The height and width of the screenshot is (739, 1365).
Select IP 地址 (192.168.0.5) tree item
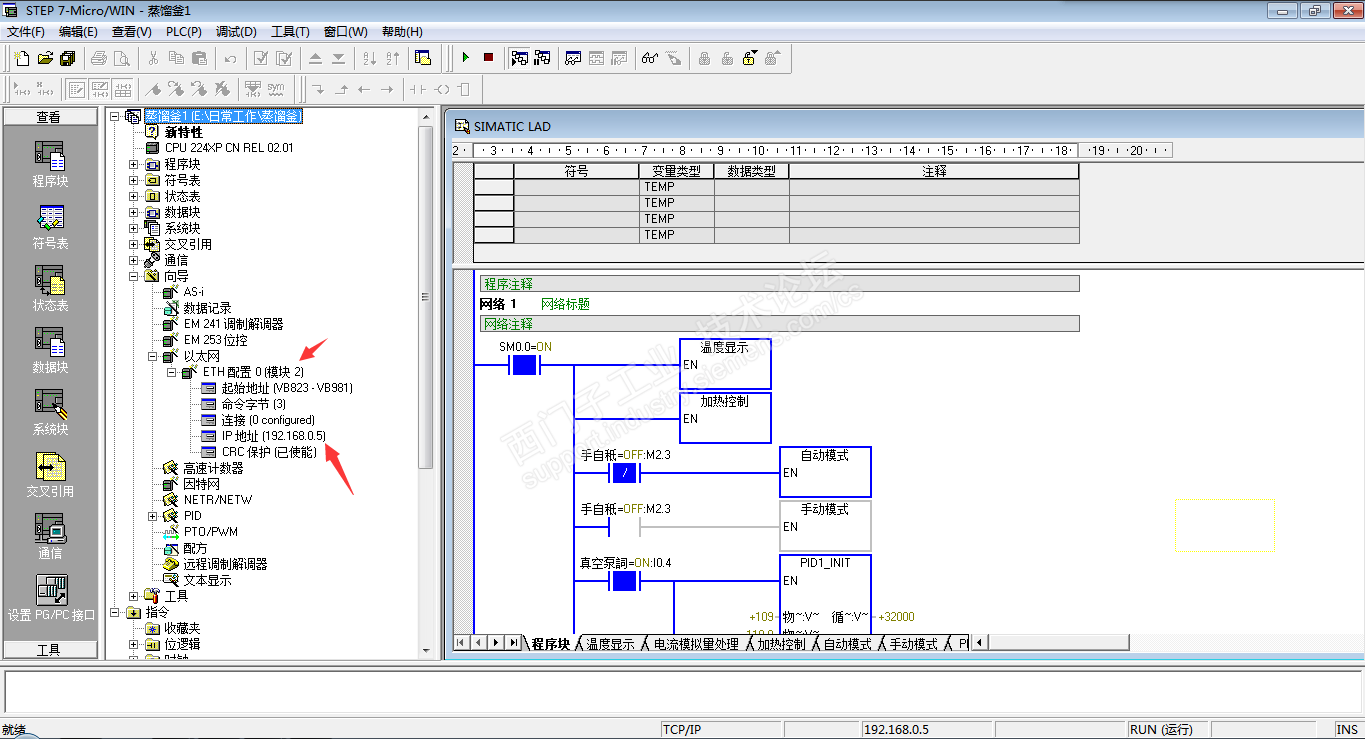[272, 436]
